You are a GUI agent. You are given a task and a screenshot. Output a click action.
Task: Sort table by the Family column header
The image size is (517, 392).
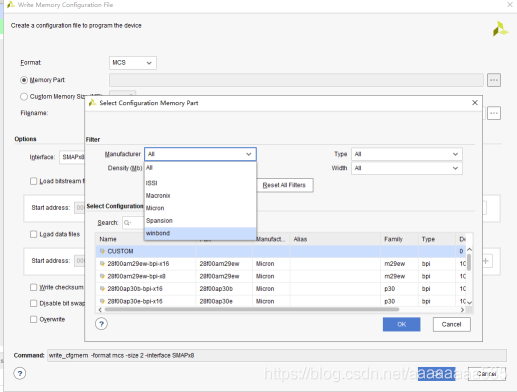click(x=399, y=239)
